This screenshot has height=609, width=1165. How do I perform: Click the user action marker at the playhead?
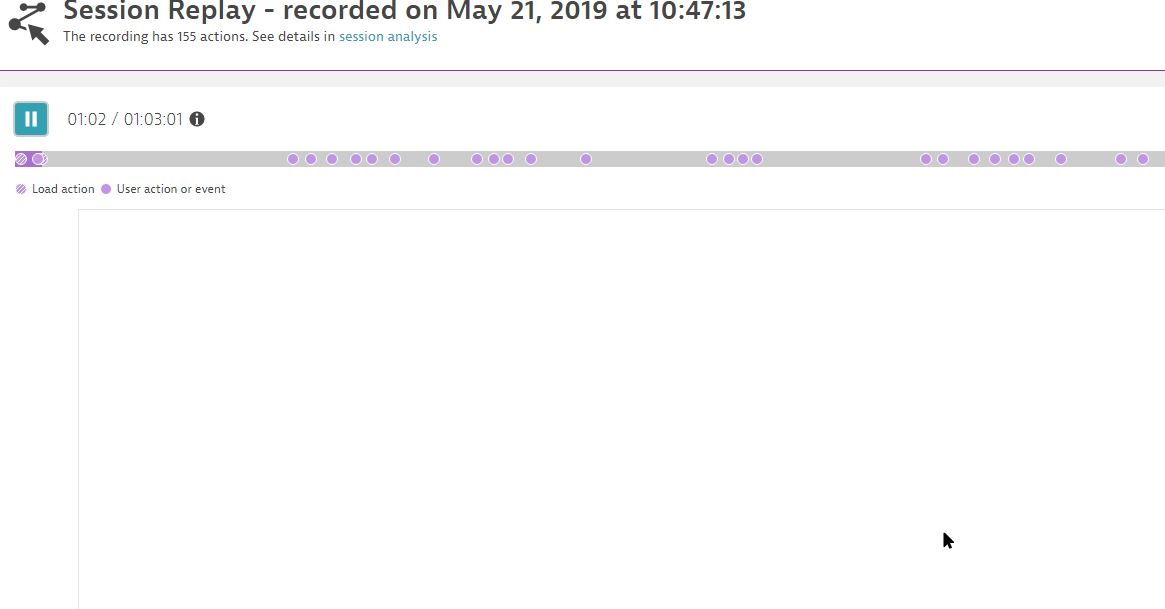[x=38, y=159]
